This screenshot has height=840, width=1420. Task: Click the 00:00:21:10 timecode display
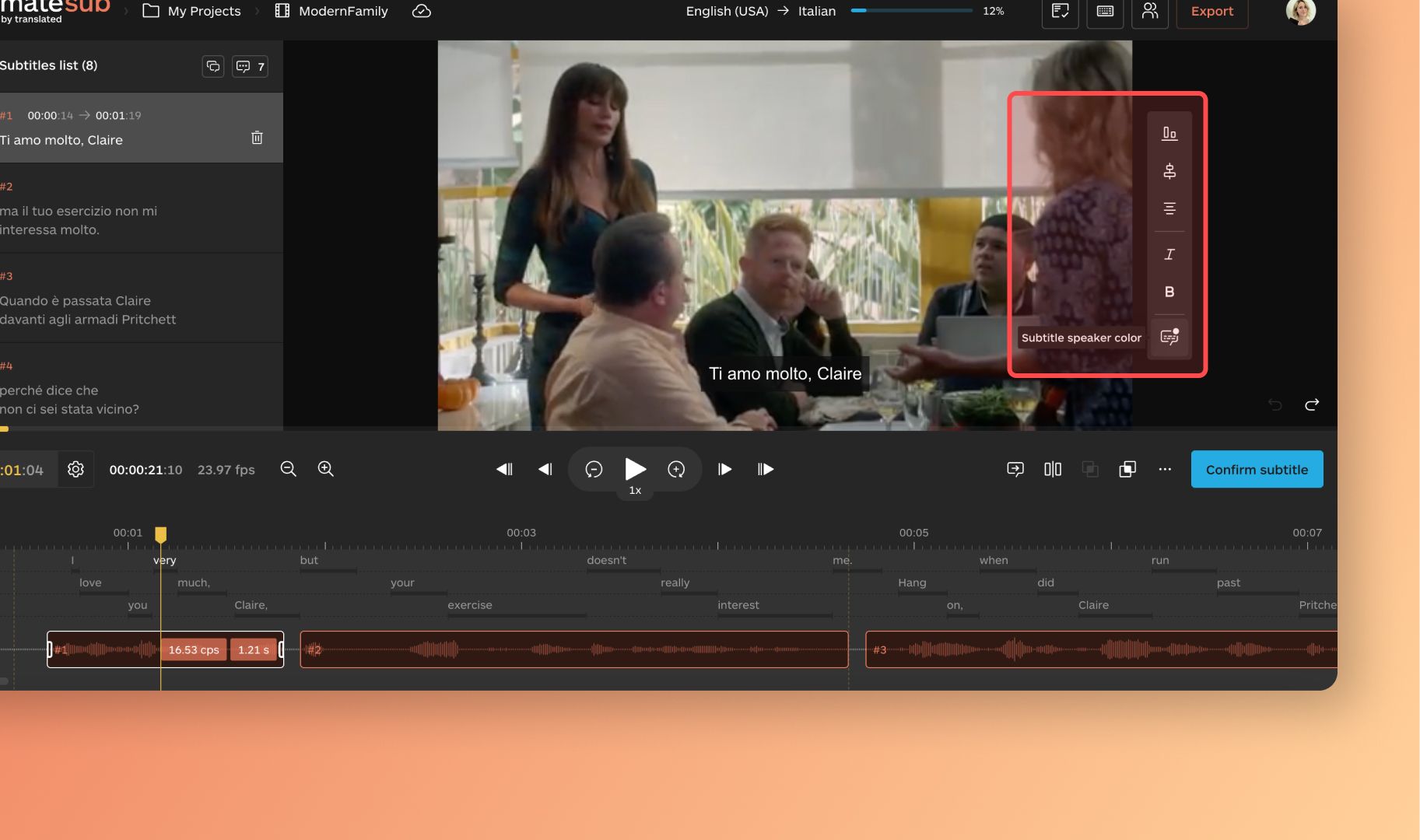click(x=146, y=470)
